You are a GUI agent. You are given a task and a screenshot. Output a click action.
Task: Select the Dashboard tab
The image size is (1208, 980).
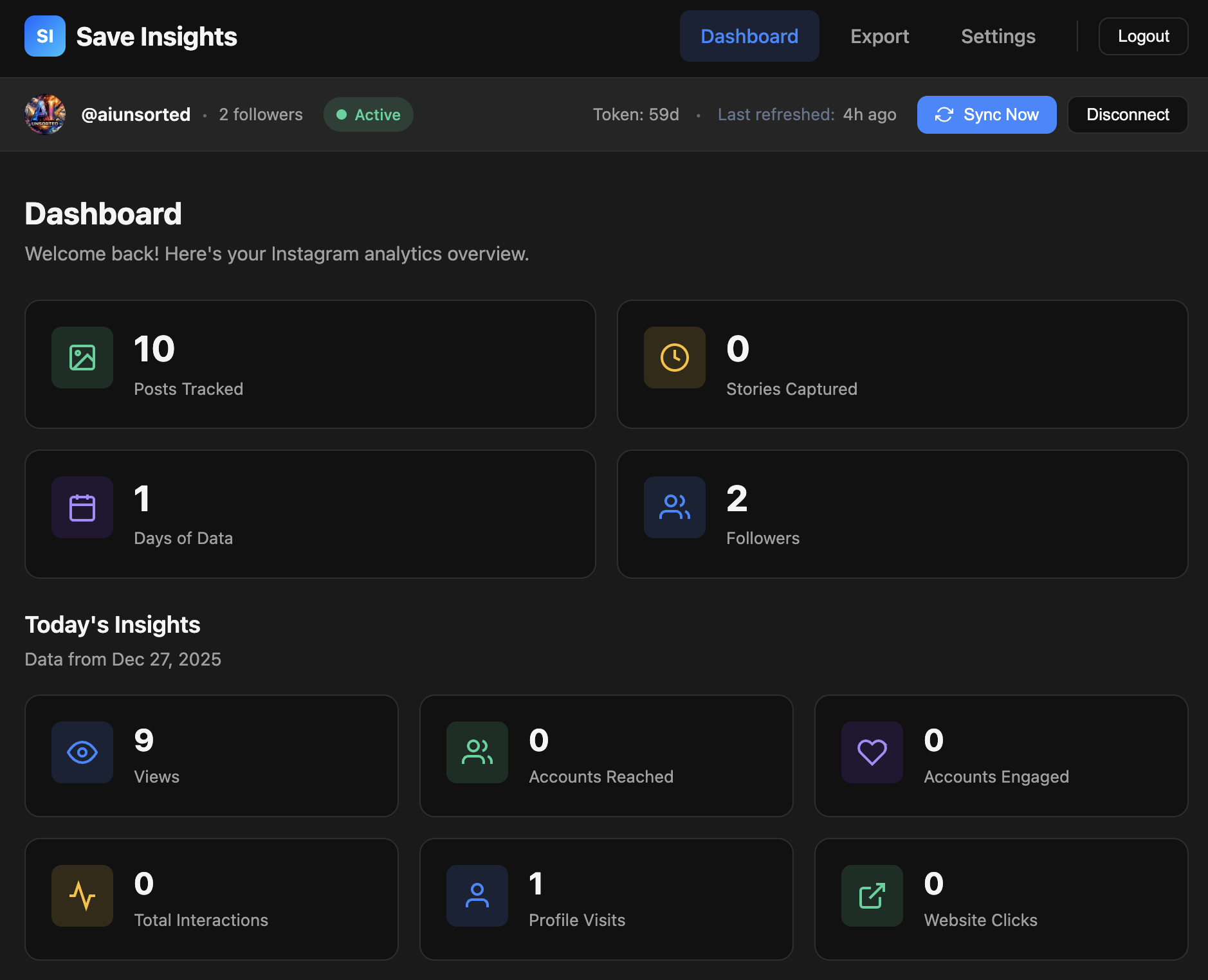pos(749,36)
